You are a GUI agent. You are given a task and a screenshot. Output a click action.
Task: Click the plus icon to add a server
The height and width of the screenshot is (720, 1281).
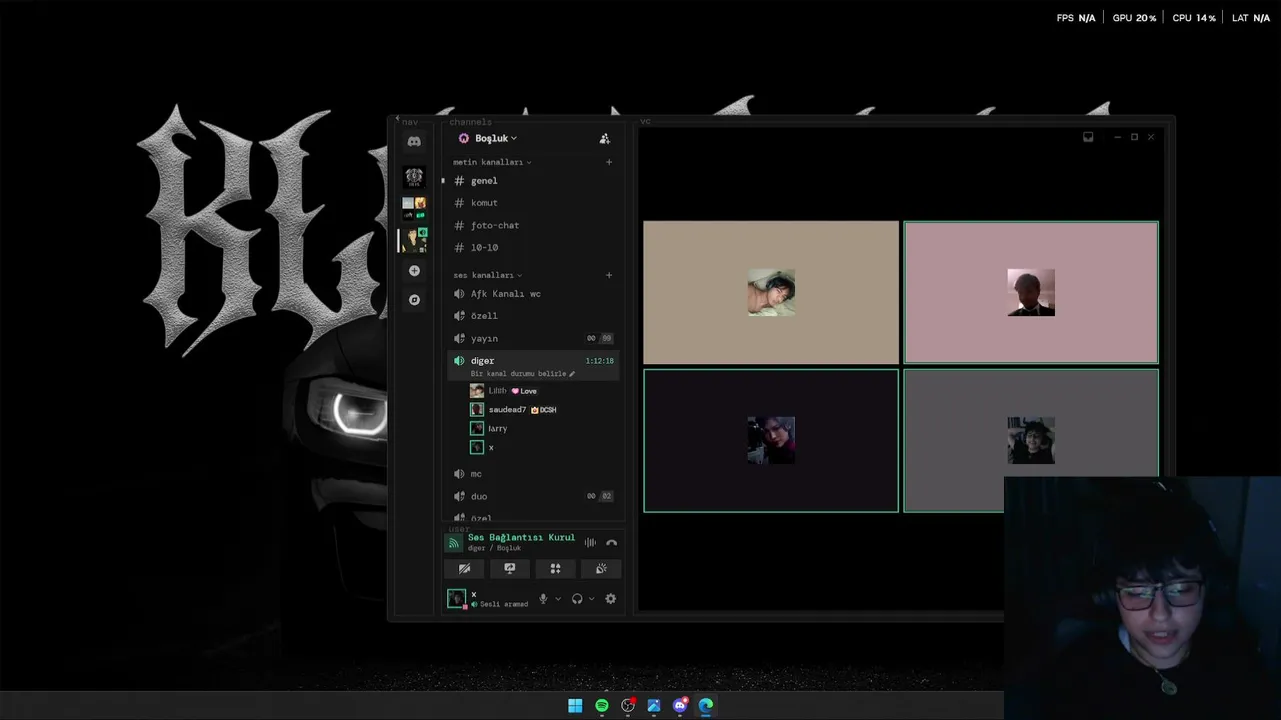coord(414,271)
